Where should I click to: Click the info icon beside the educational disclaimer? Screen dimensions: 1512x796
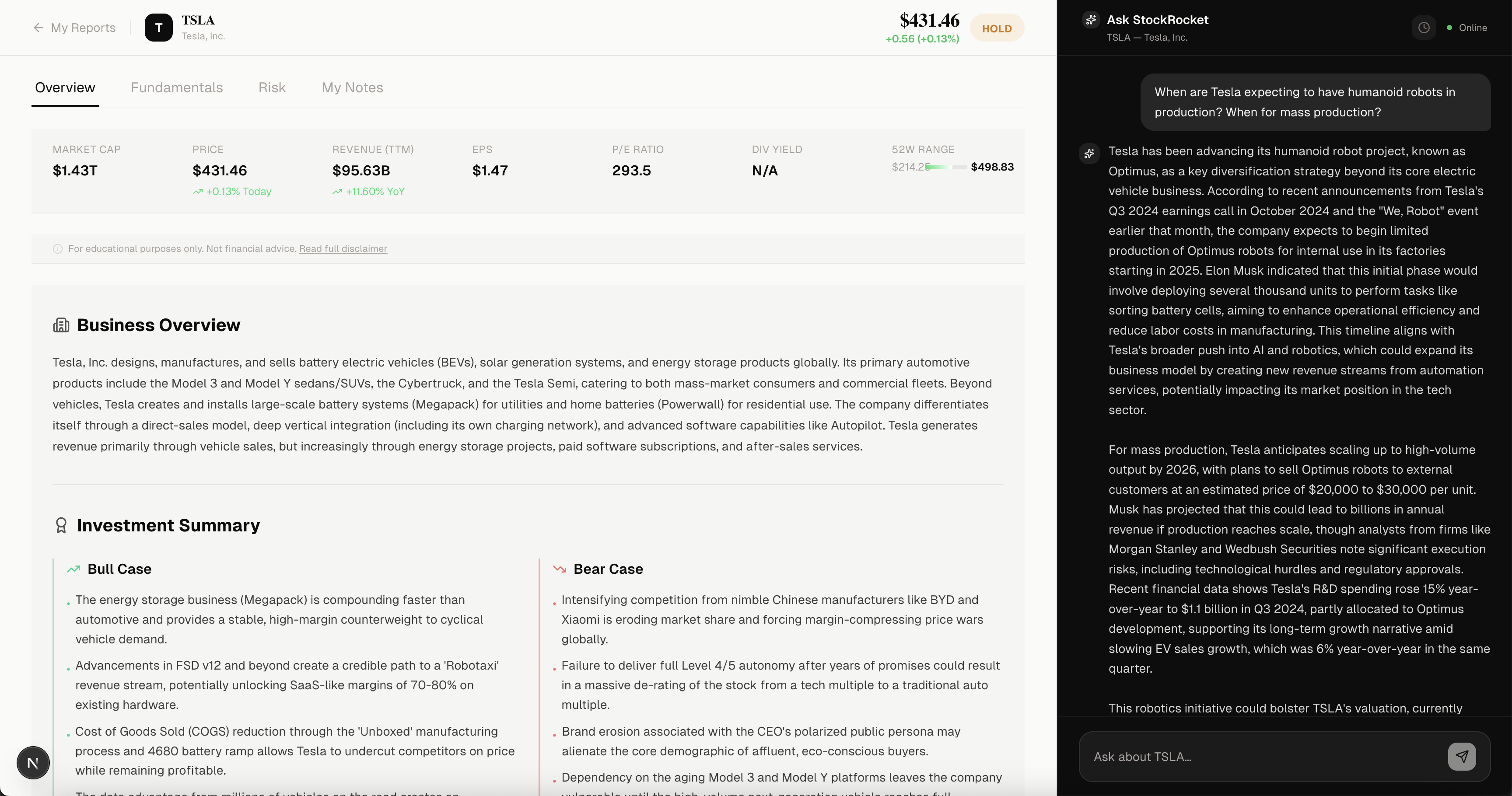point(57,249)
